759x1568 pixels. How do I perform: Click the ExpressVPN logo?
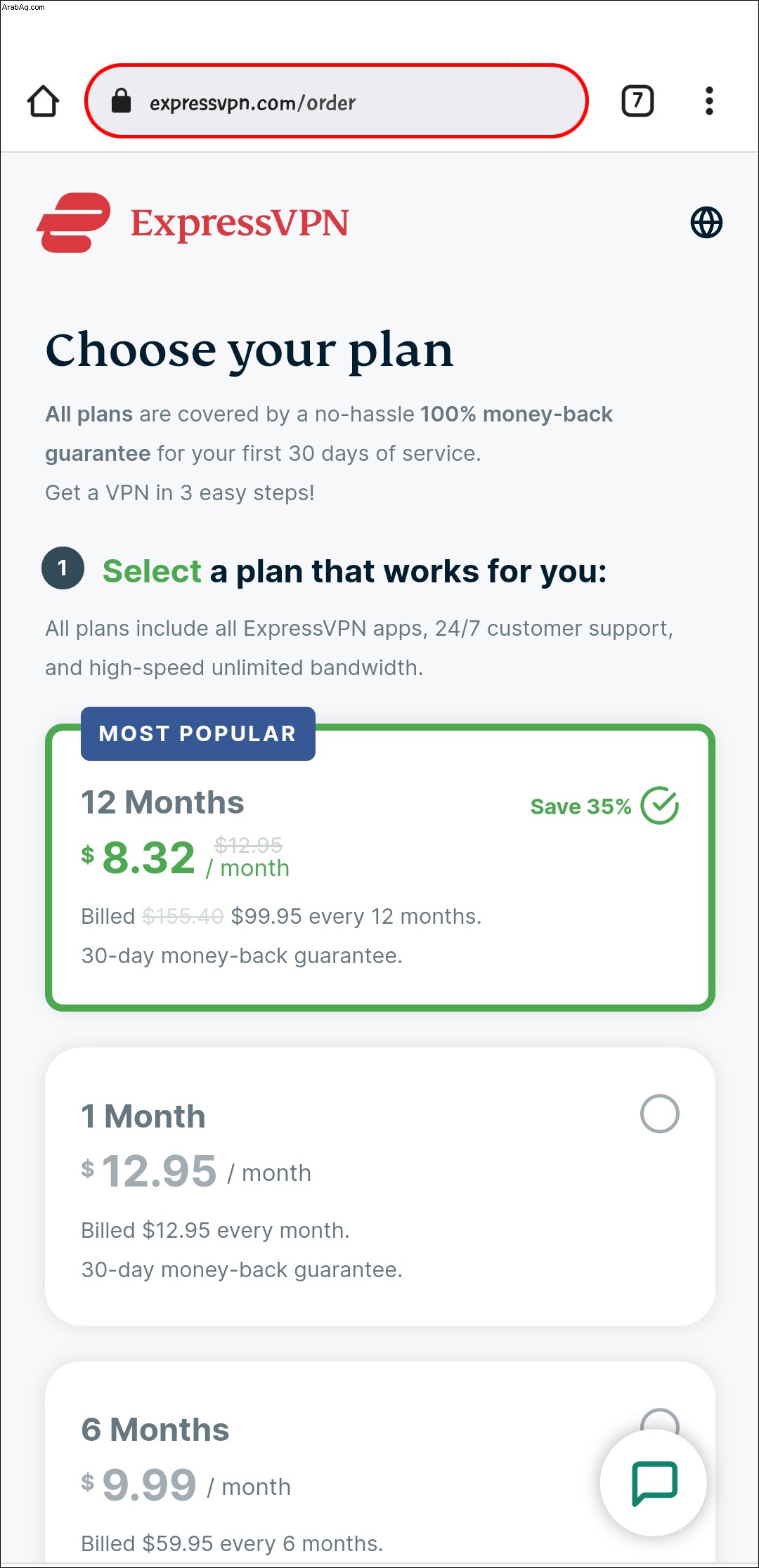pyautogui.click(x=193, y=223)
